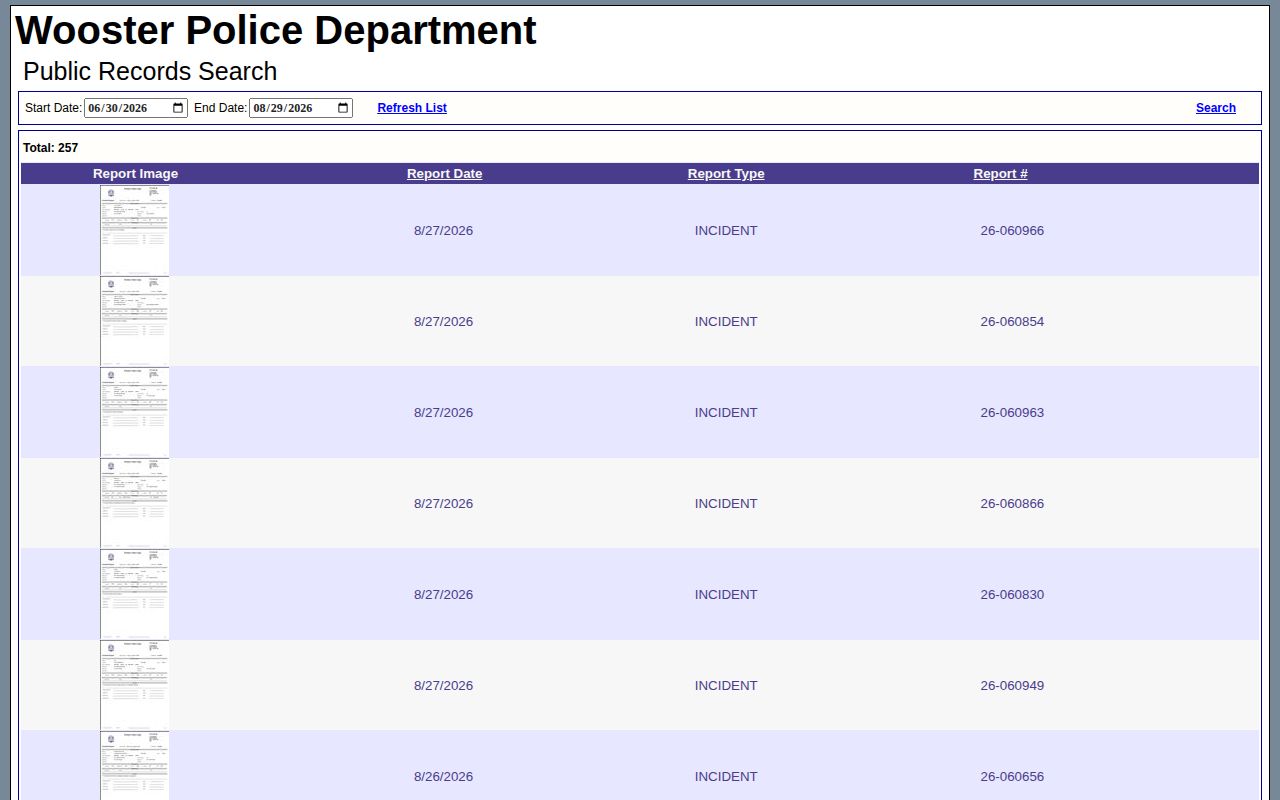Screen dimensions: 1280x800
Task: Click the Start Date input field
Action: click(136, 108)
